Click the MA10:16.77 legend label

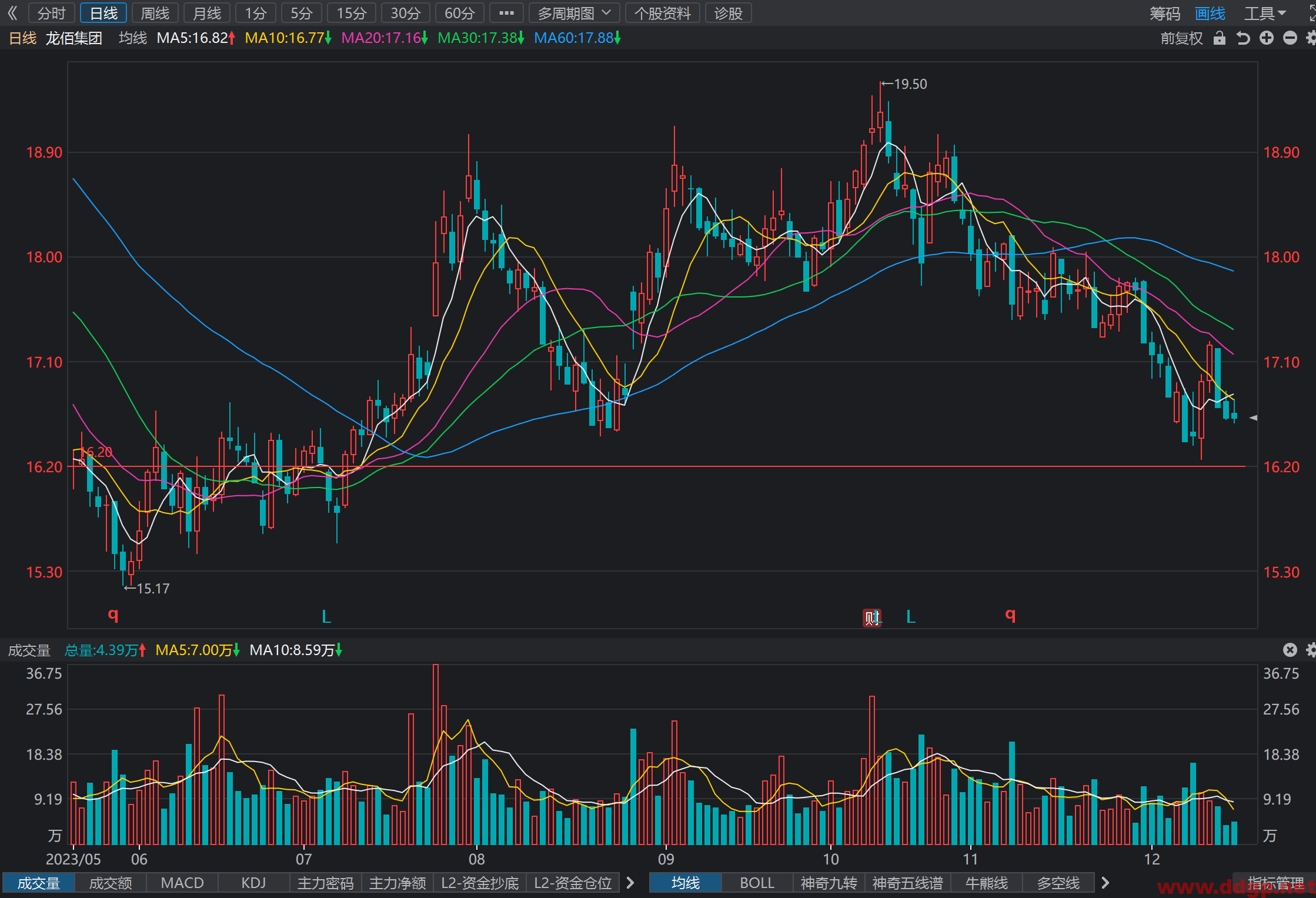coord(288,38)
